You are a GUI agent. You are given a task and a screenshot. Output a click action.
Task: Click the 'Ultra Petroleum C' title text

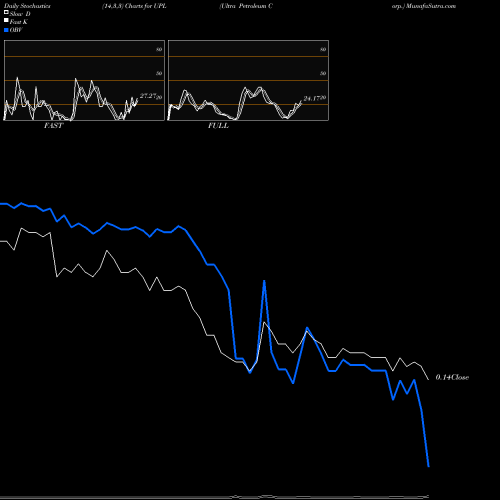246,6
